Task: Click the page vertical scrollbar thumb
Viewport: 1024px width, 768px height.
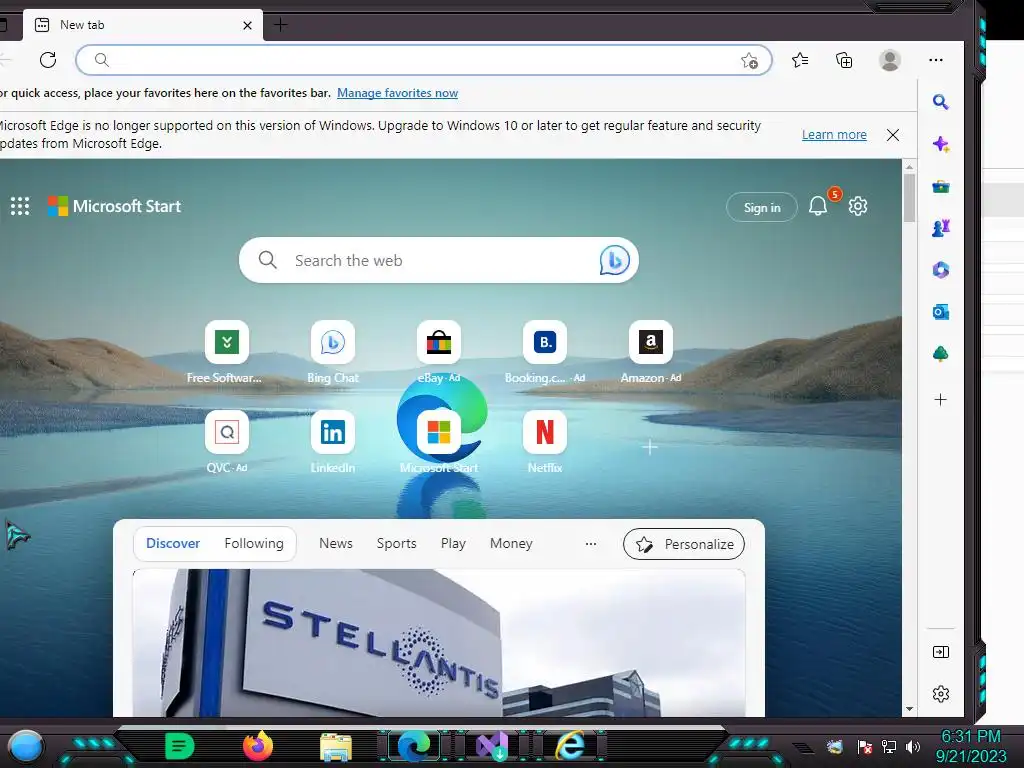Action: pos(909,199)
